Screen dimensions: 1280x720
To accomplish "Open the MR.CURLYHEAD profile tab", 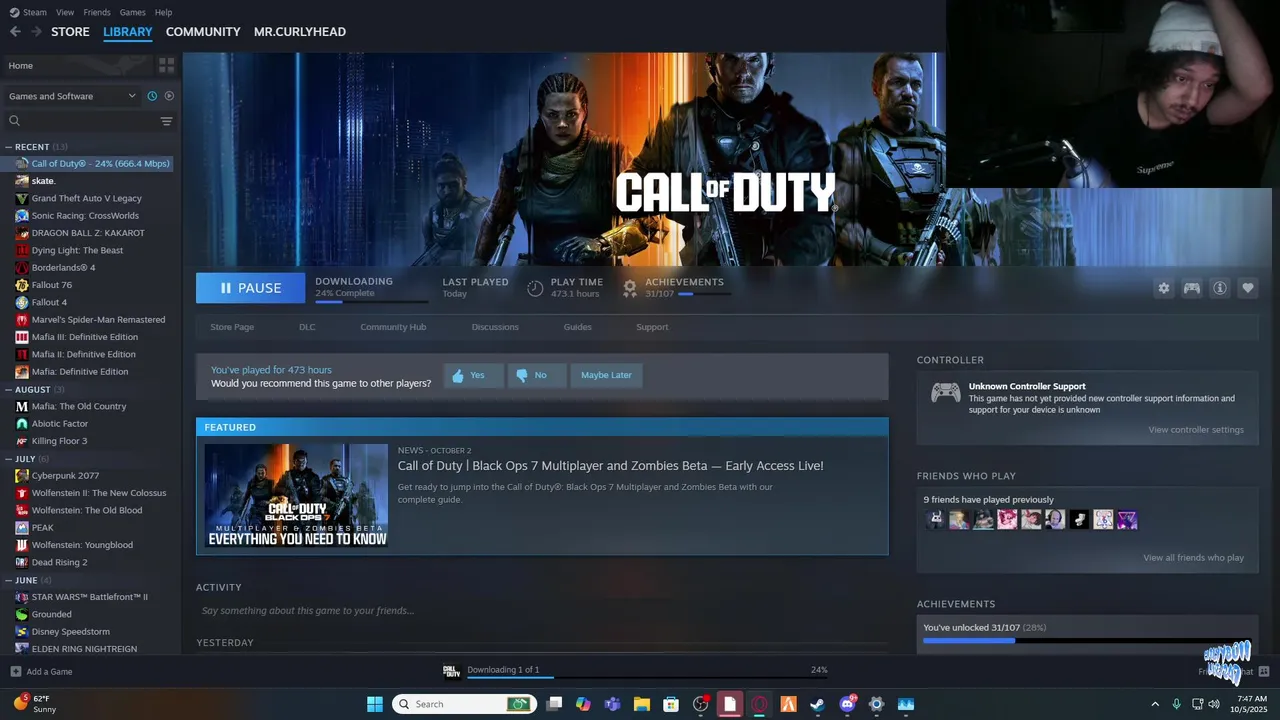I will [300, 32].
